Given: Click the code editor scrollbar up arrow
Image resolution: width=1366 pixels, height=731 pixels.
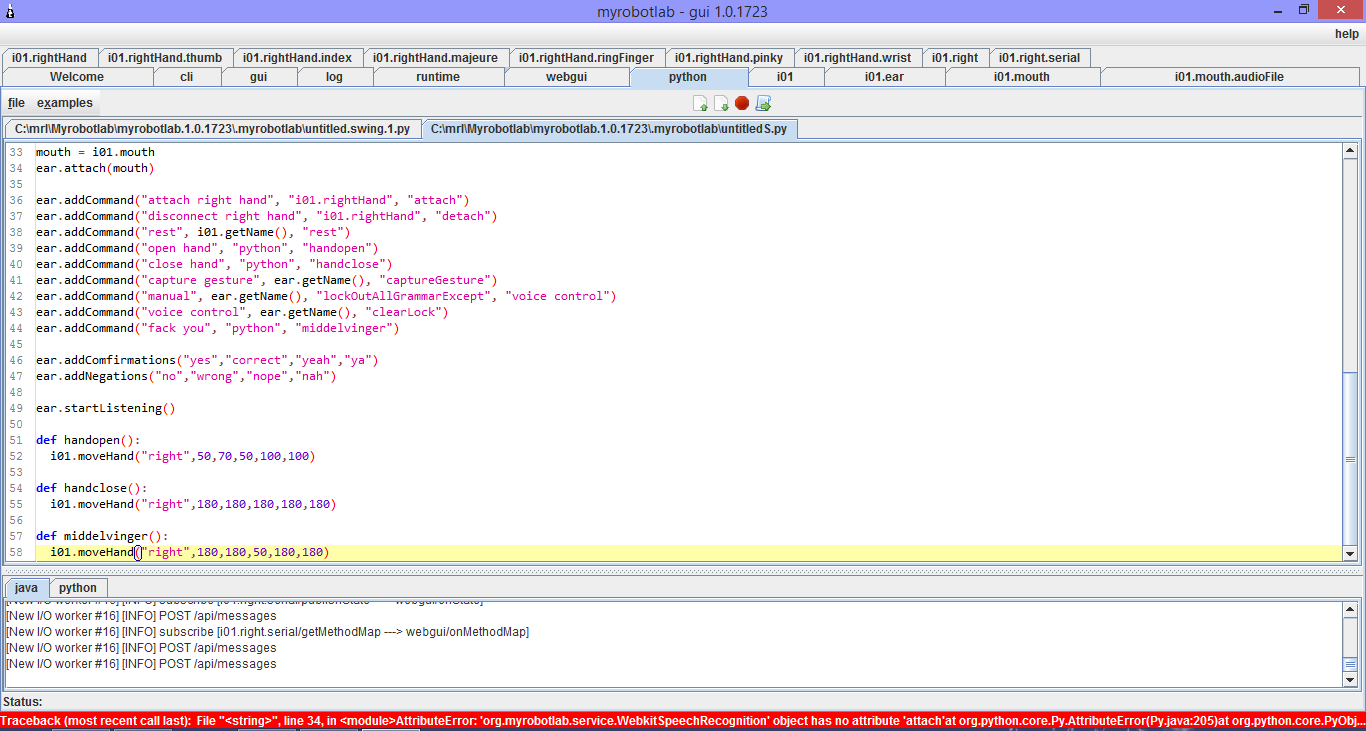Looking at the screenshot, I should [x=1350, y=151].
